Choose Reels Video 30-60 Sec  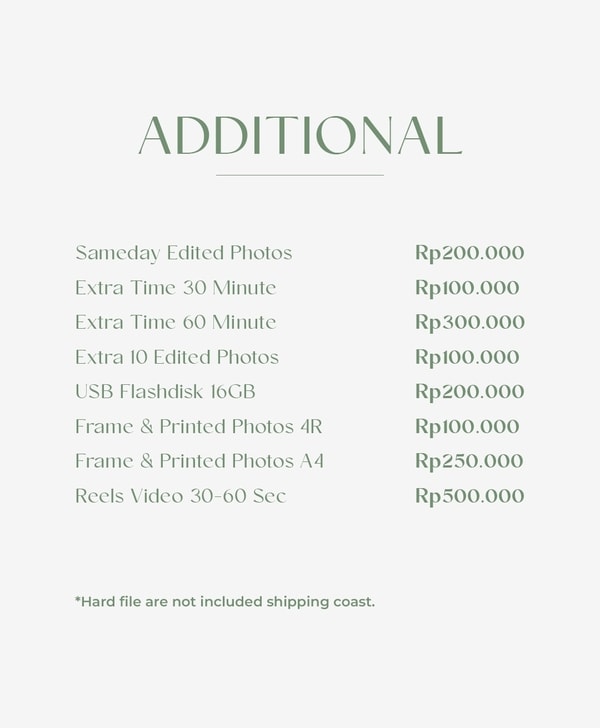[181, 496]
